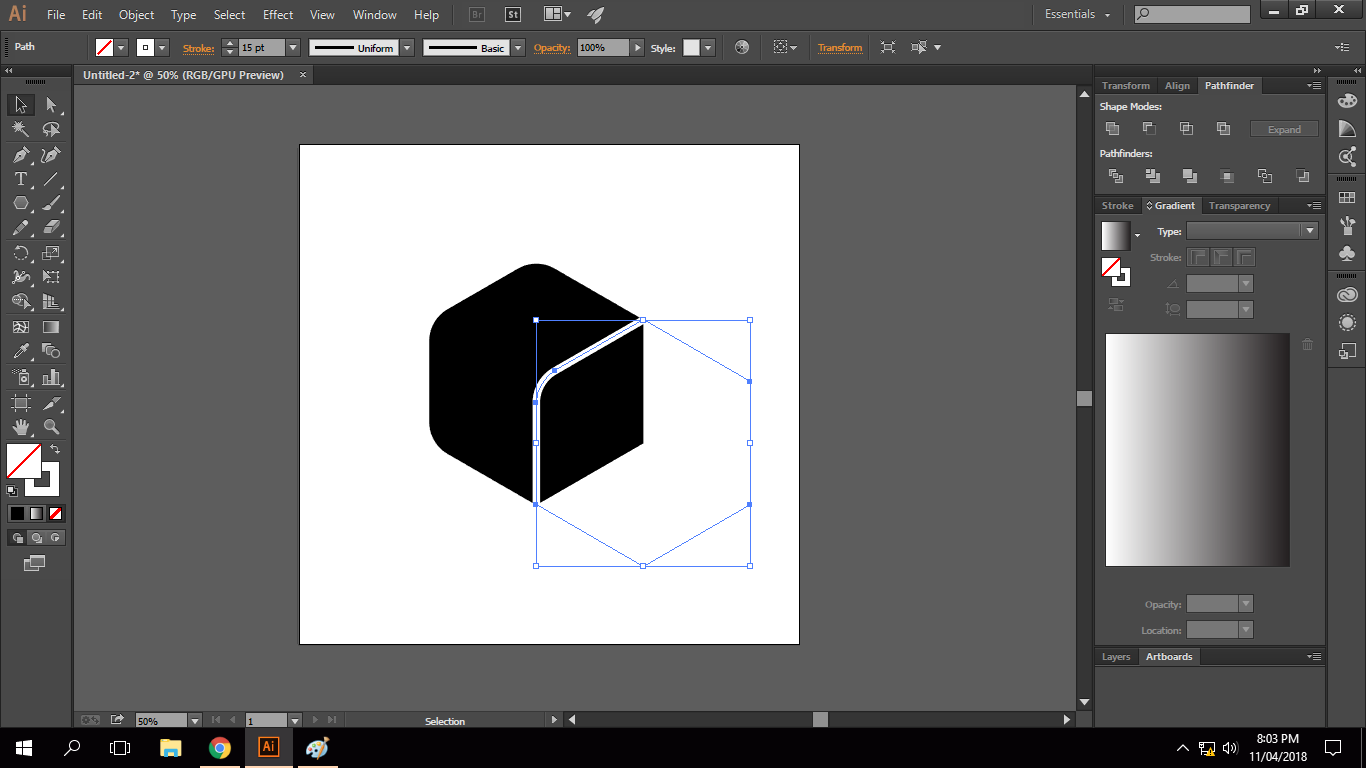Viewport: 1366px width, 768px height.
Task: Open the Effect menu
Action: [x=278, y=15]
